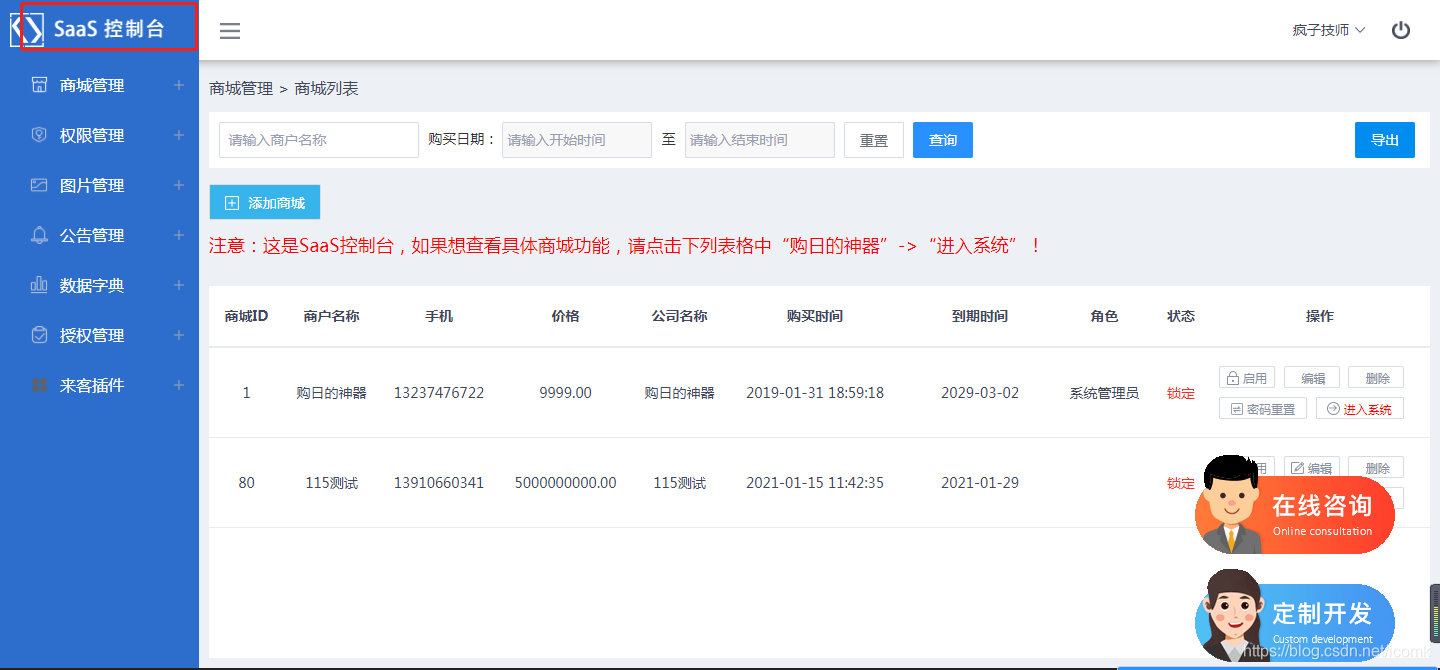Image resolution: width=1440 pixels, height=670 pixels.
Task: Click the logout power icon top right
Action: pyautogui.click(x=1400, y=29)
